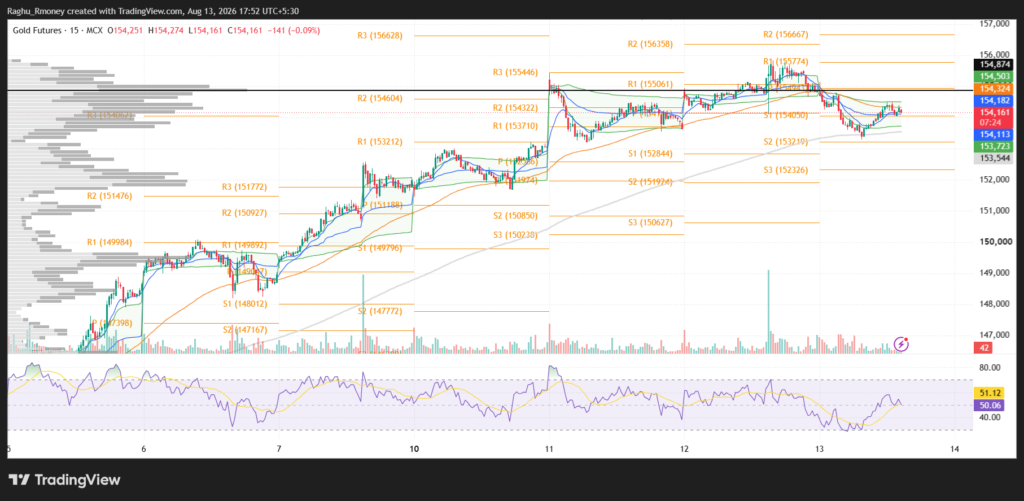Click date 6 on the time axis
Image resolution: width=1024 pixels, height=501 pixels.
pos(143,449)
